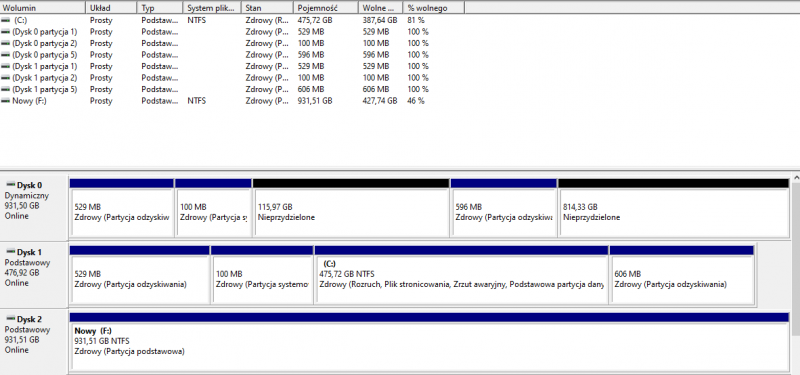
Task: Select drive icon of Dysk 1 partycja 2
Action: (x=6, y=78)
